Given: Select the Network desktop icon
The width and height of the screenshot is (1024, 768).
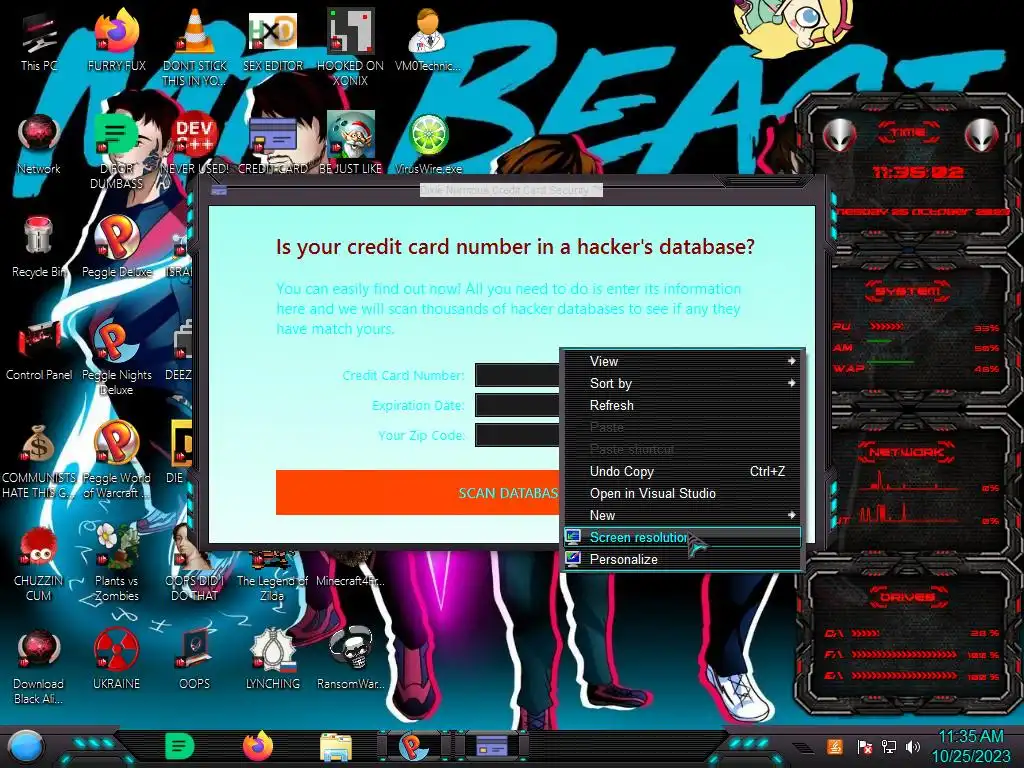Looking at the screenshot, I should point(39,144).
